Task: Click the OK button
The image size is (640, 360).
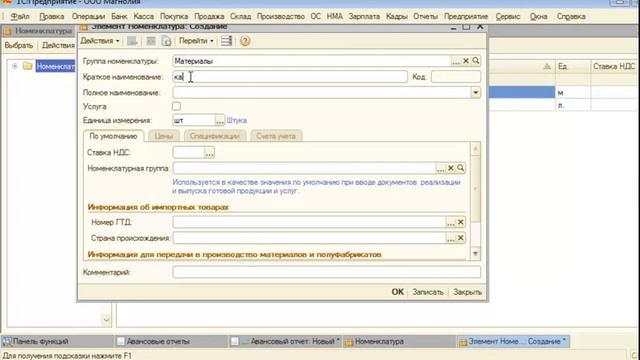Action: (x=398, y=292)
